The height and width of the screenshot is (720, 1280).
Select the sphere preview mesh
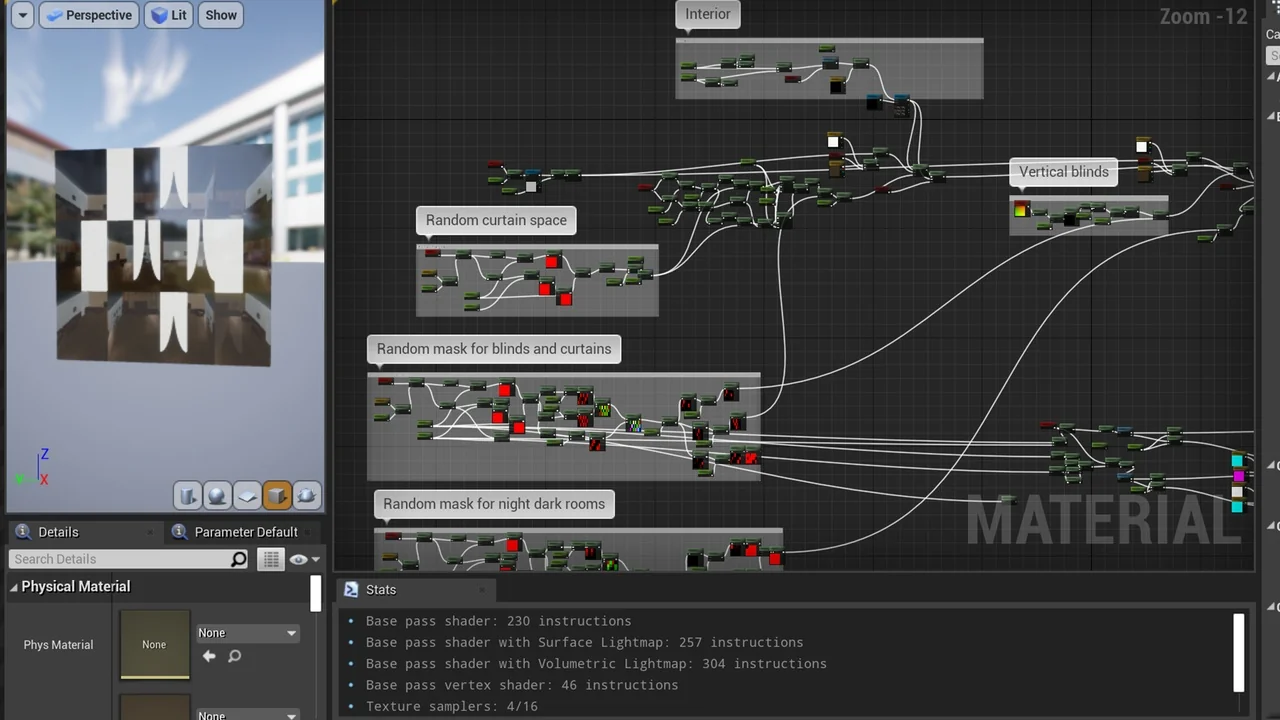point(217,495)
